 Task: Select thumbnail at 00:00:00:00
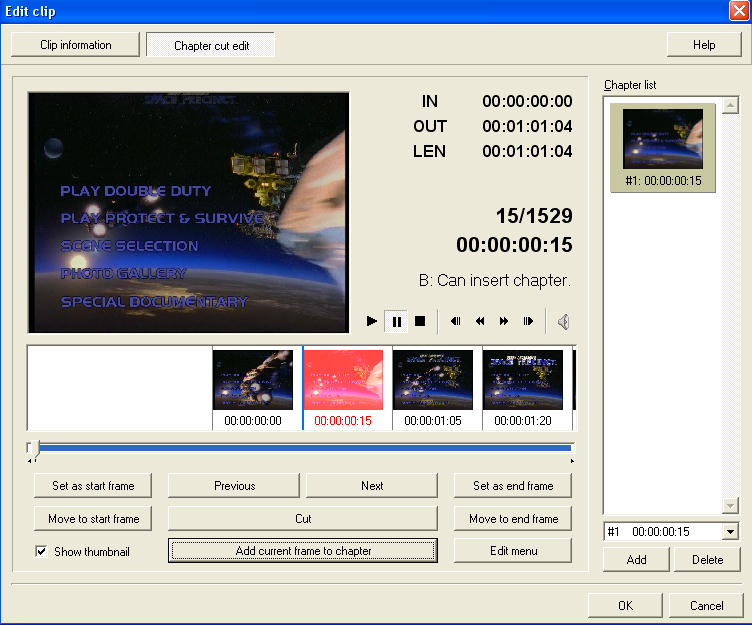[x=253, y=380]
